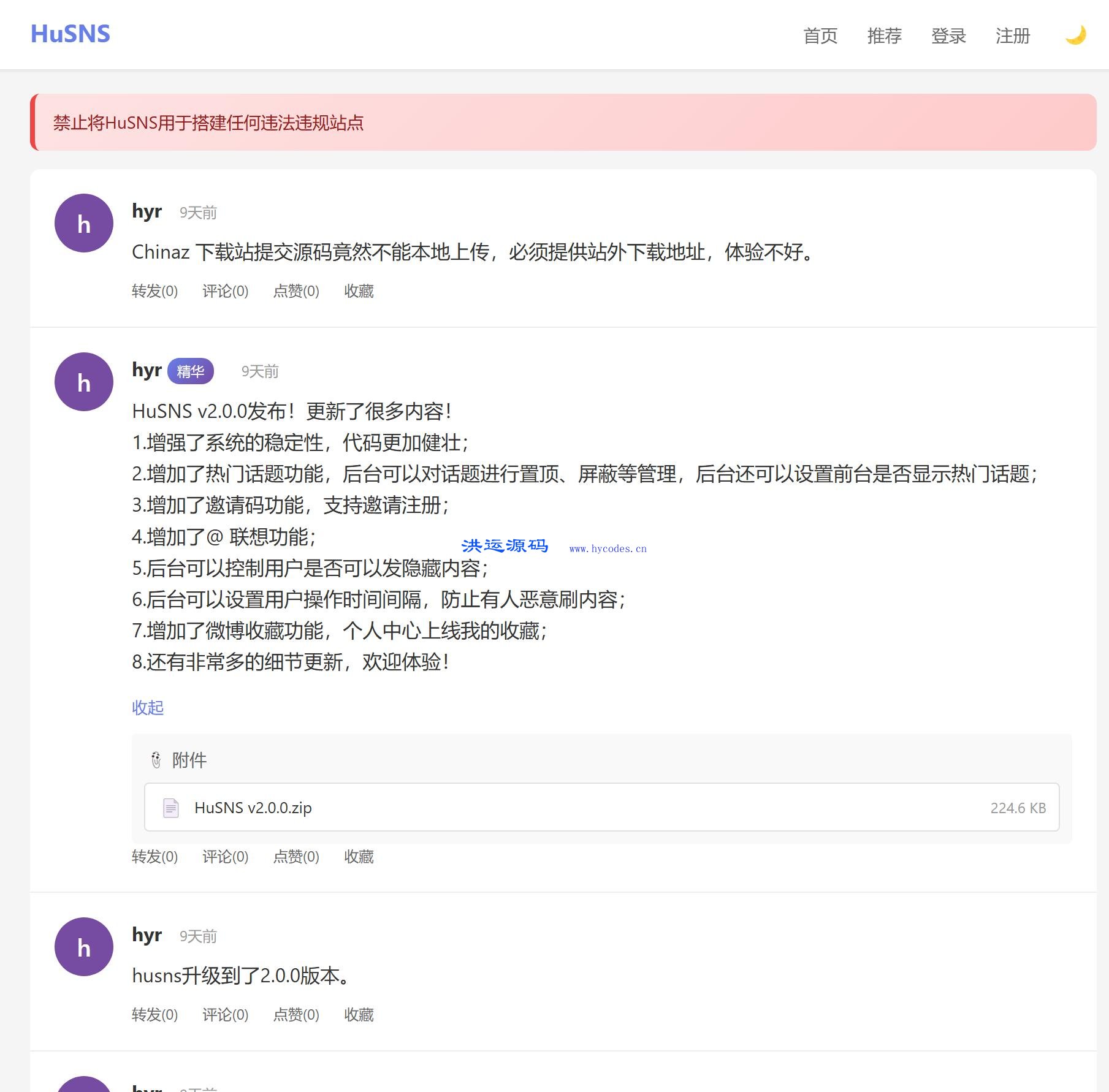Click the paperclip icon in the attachment panel
The width and height of the screenshot is (1109, 1092).
coord(156,760)
